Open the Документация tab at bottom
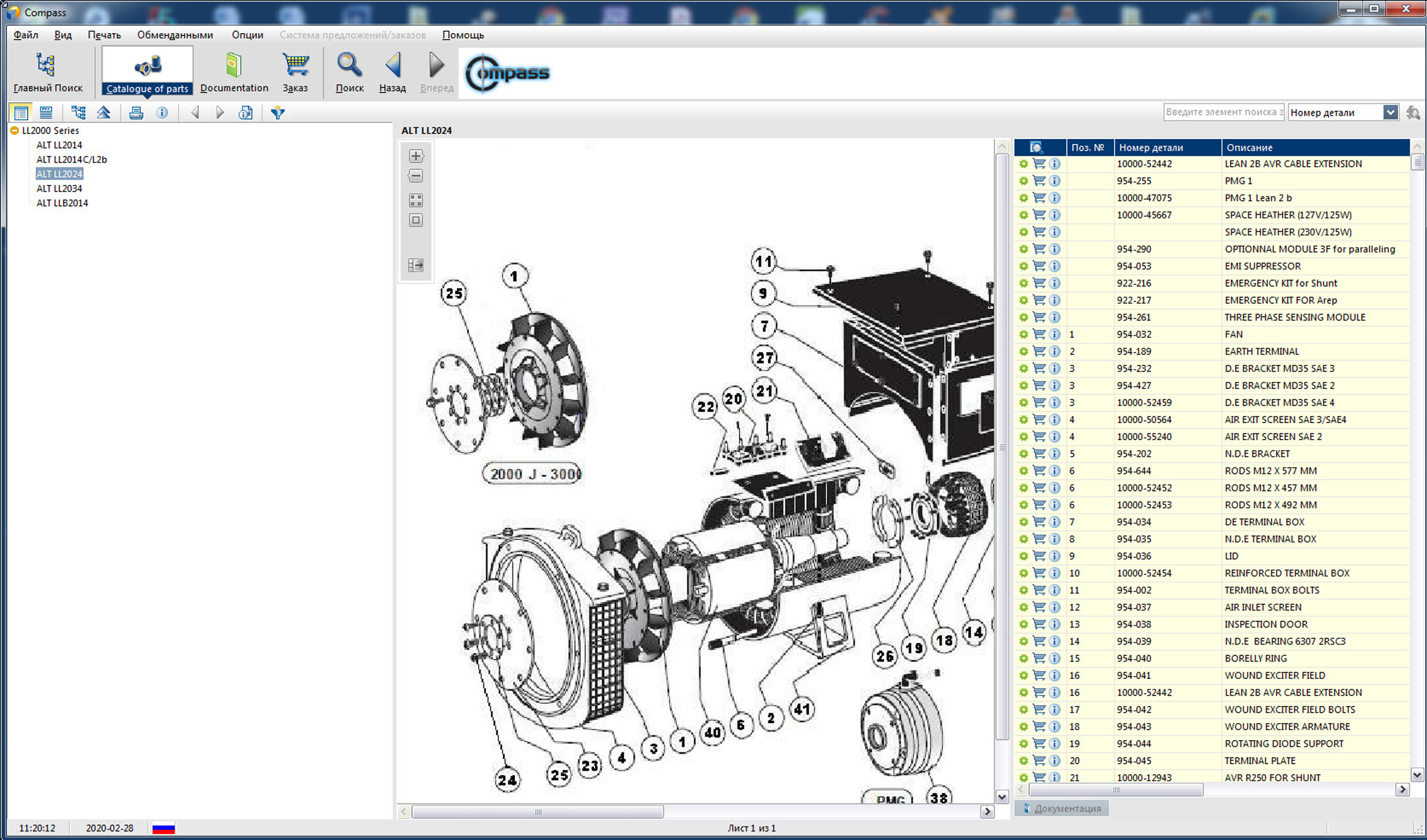The width and height of the screenshot is (1427, 840). (x=1062, y=808)
